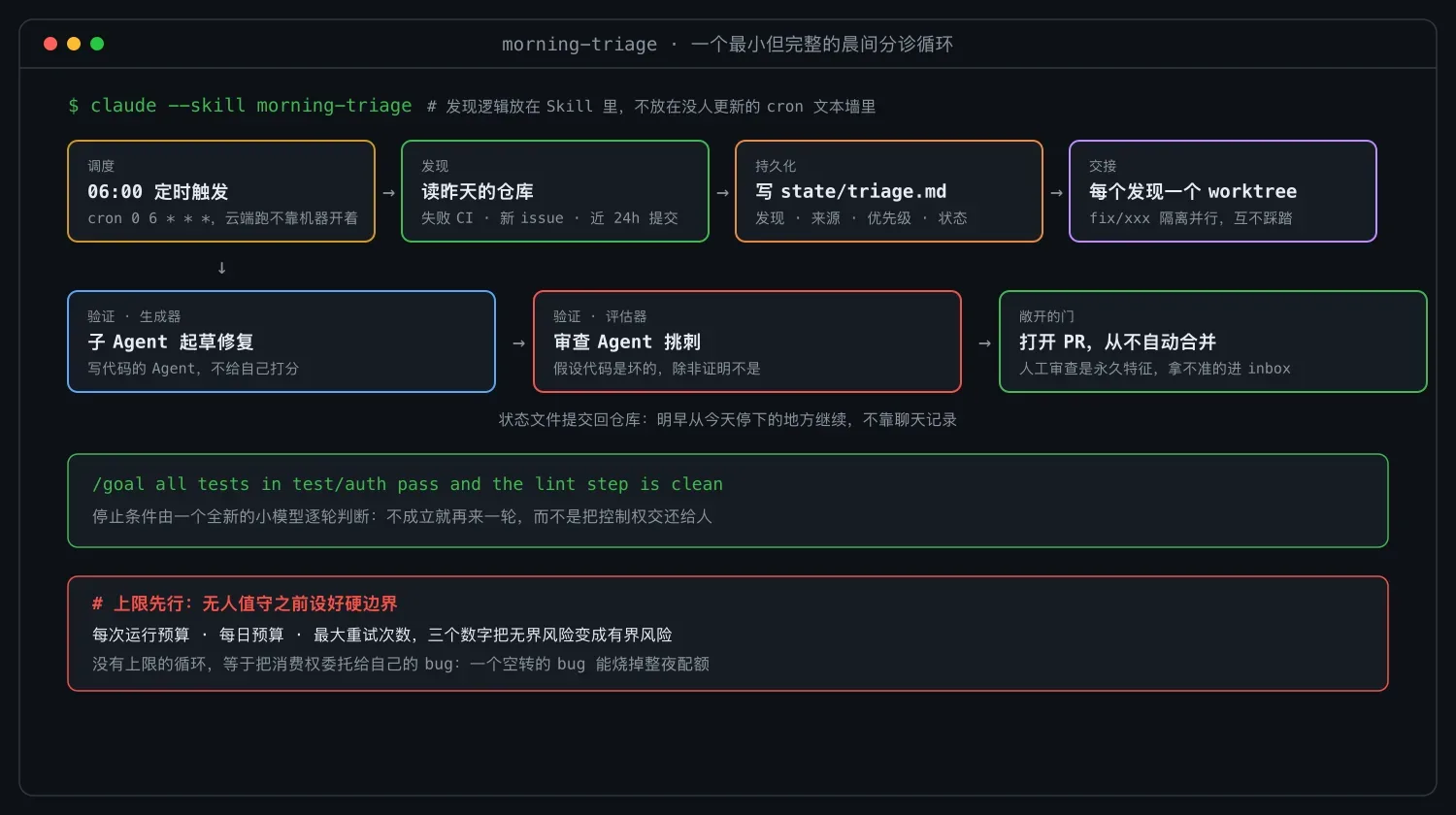Select the 审查 Agent 挑刺 card
1456x815 pixels.
point(747,342)
